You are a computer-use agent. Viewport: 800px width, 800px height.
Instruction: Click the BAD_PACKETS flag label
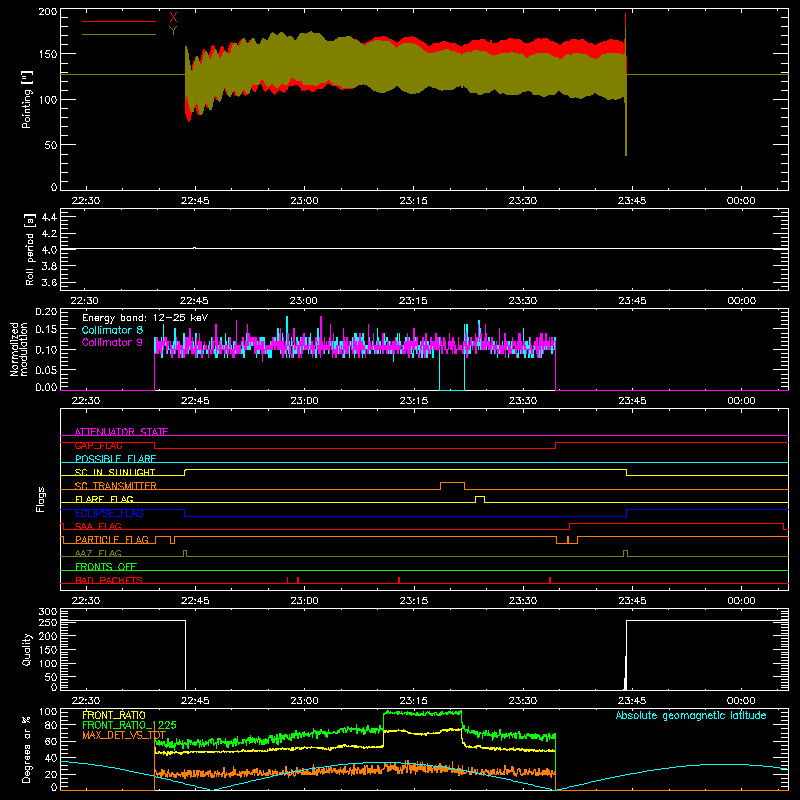pyautogui.click(x=109, y=580)
